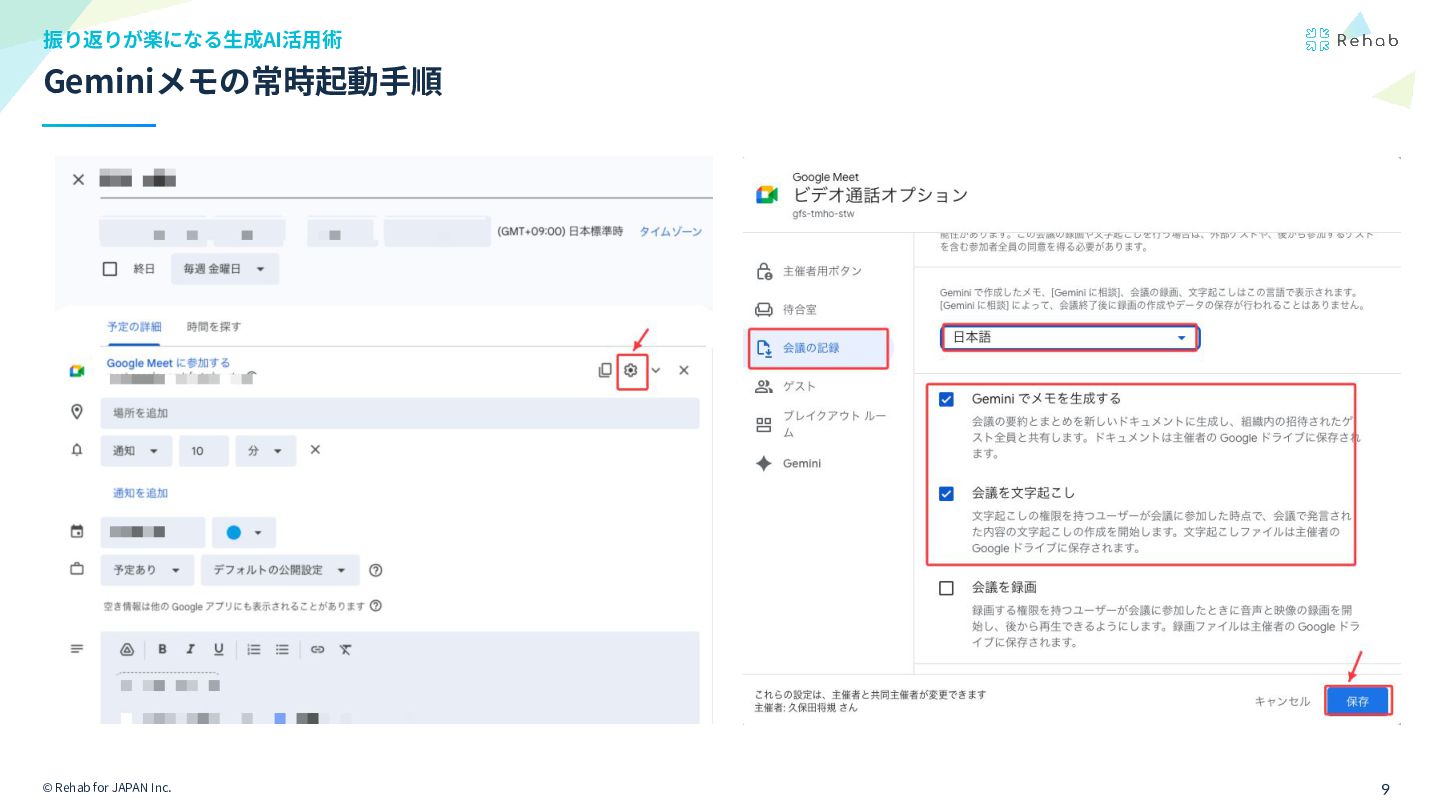Open the Google Drive attachment tool

(x=127, y=649)
